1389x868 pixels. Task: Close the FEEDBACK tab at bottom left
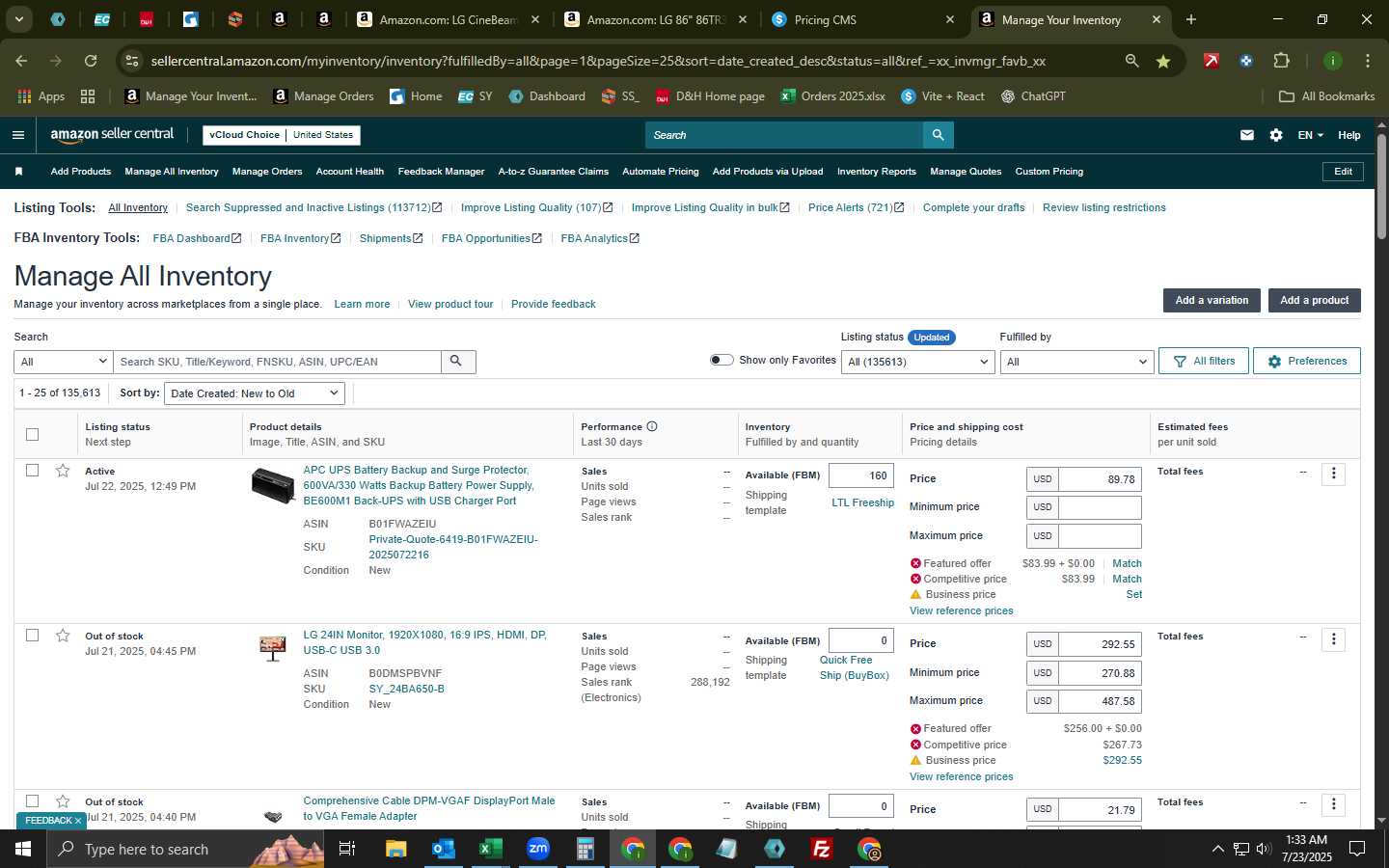click(78, 821)
